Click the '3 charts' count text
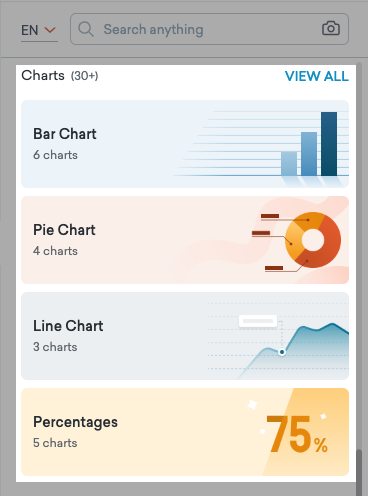Image resolution: width=368 pixels, height=496 pixels. [x=55, y=347]
